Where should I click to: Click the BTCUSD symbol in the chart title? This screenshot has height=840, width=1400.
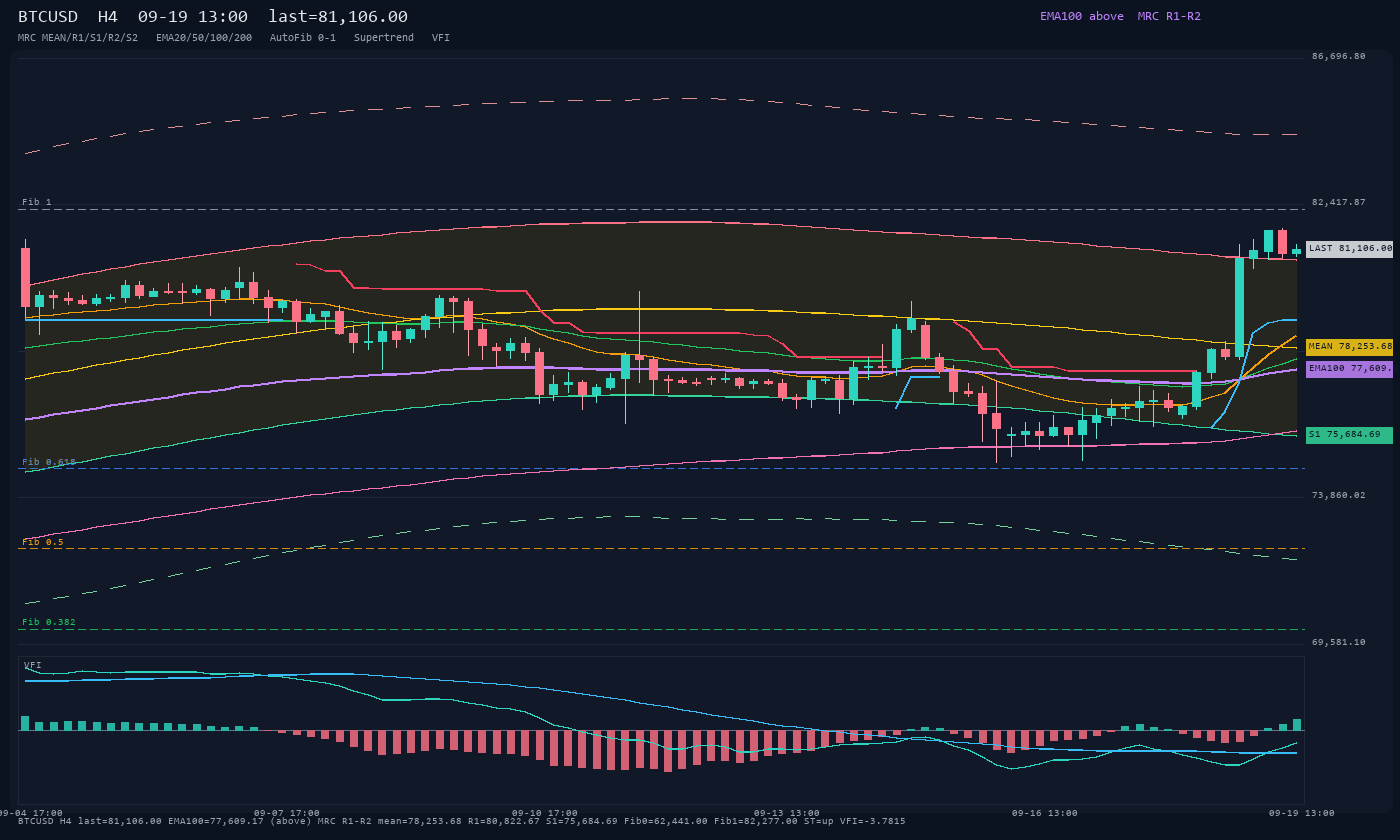[x=50, y=16]
